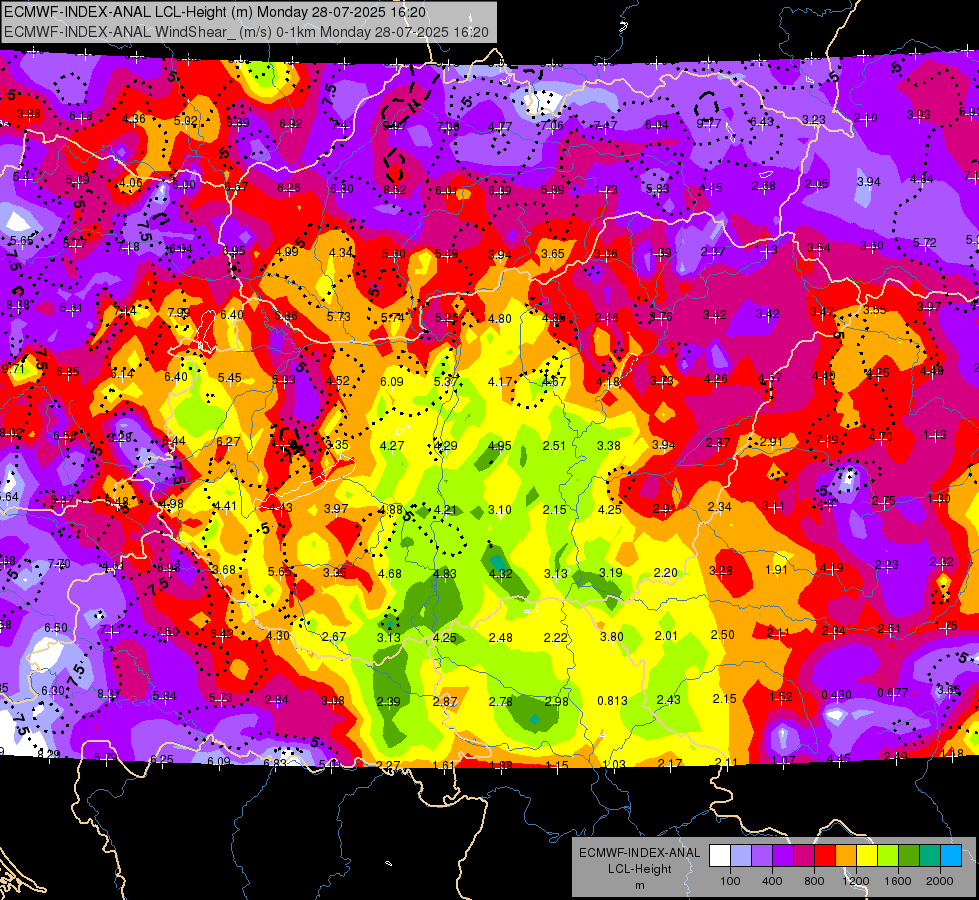Screen dimensions: 979x900
Task: Click the legend text LCL-Height
Action: (639, 869)
